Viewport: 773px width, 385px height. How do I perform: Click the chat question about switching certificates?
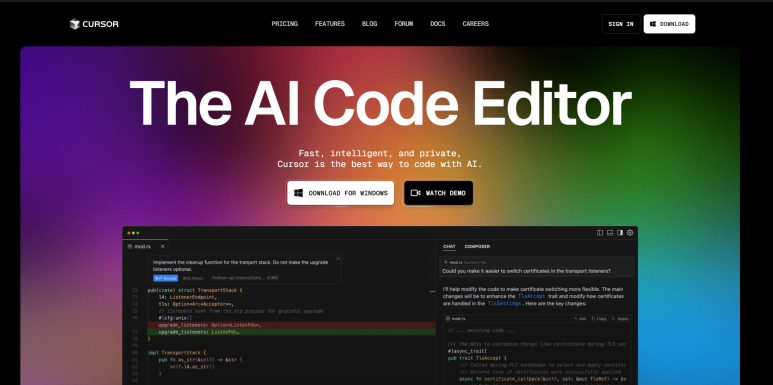click(527, 271)
